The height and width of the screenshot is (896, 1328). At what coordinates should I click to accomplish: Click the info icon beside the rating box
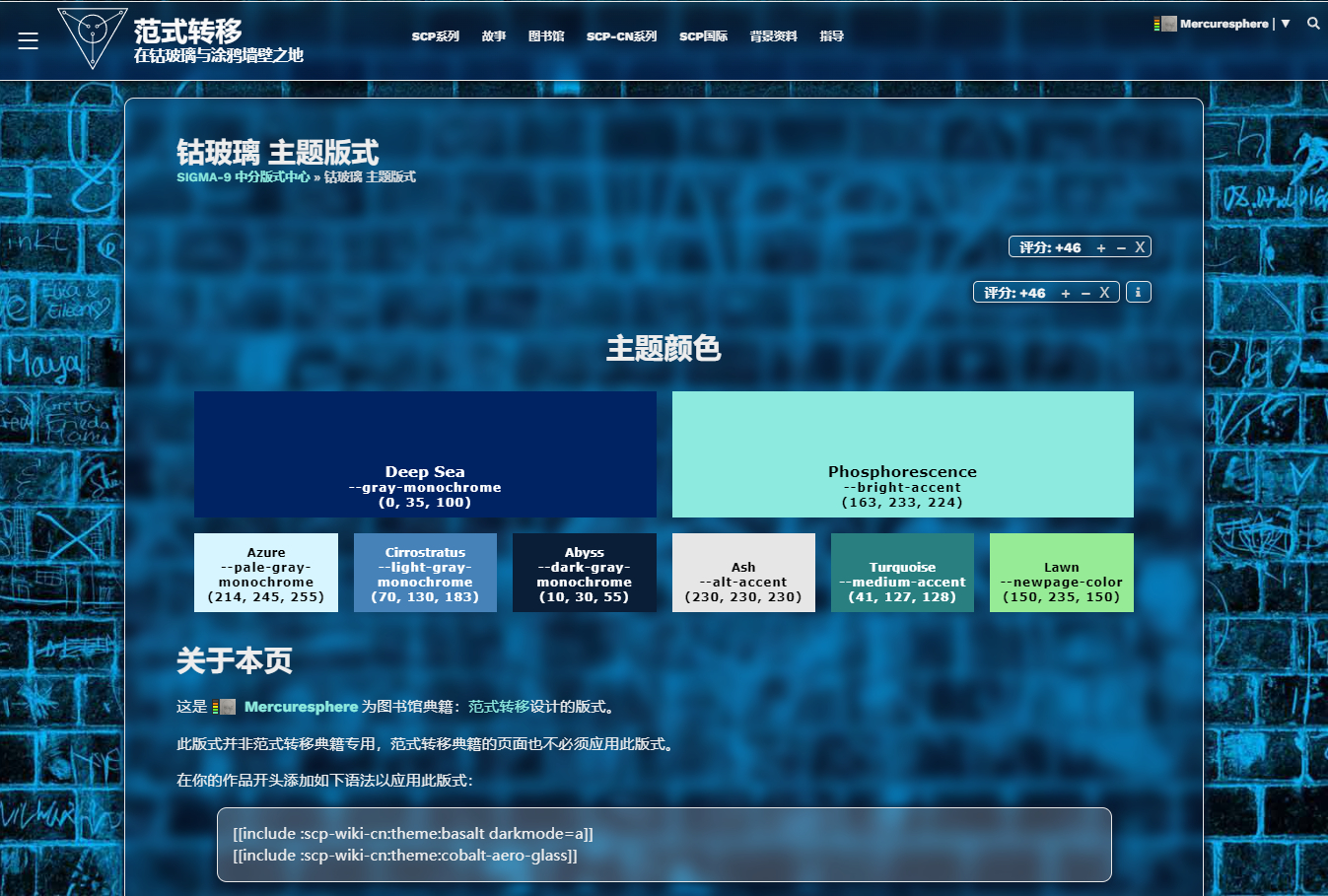pos(1138,293)
